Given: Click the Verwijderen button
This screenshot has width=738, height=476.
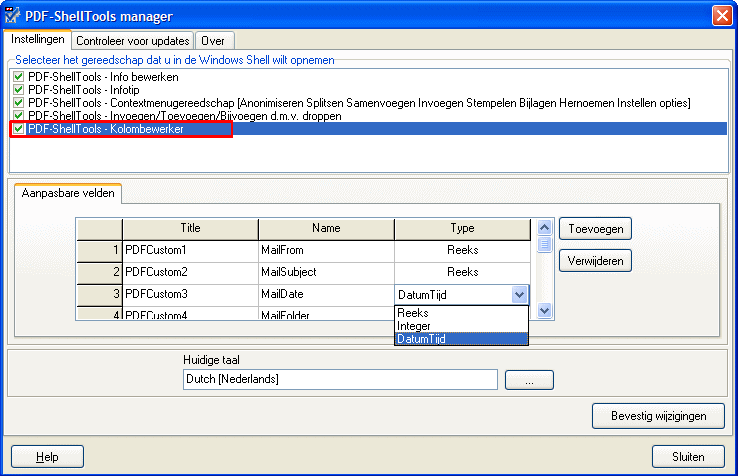Looking at the screenshot, I should (595, 261).
